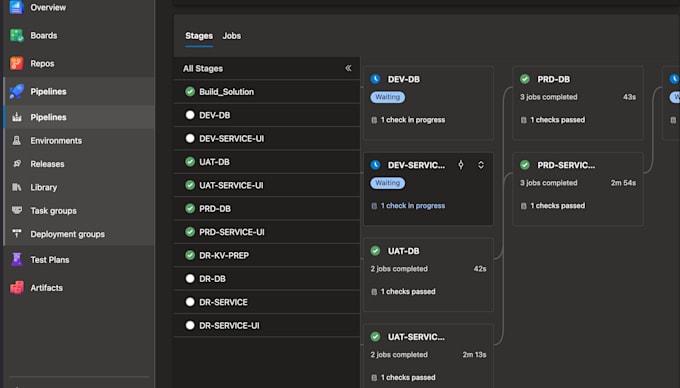Viewport: 680px width, 388px height.
Task: Open Deployment groups under Pipelines
Action: [67, 234]
